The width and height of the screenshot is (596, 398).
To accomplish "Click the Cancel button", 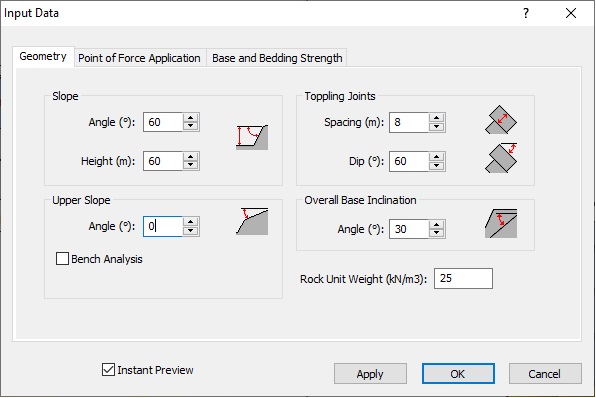I will 545,374.
